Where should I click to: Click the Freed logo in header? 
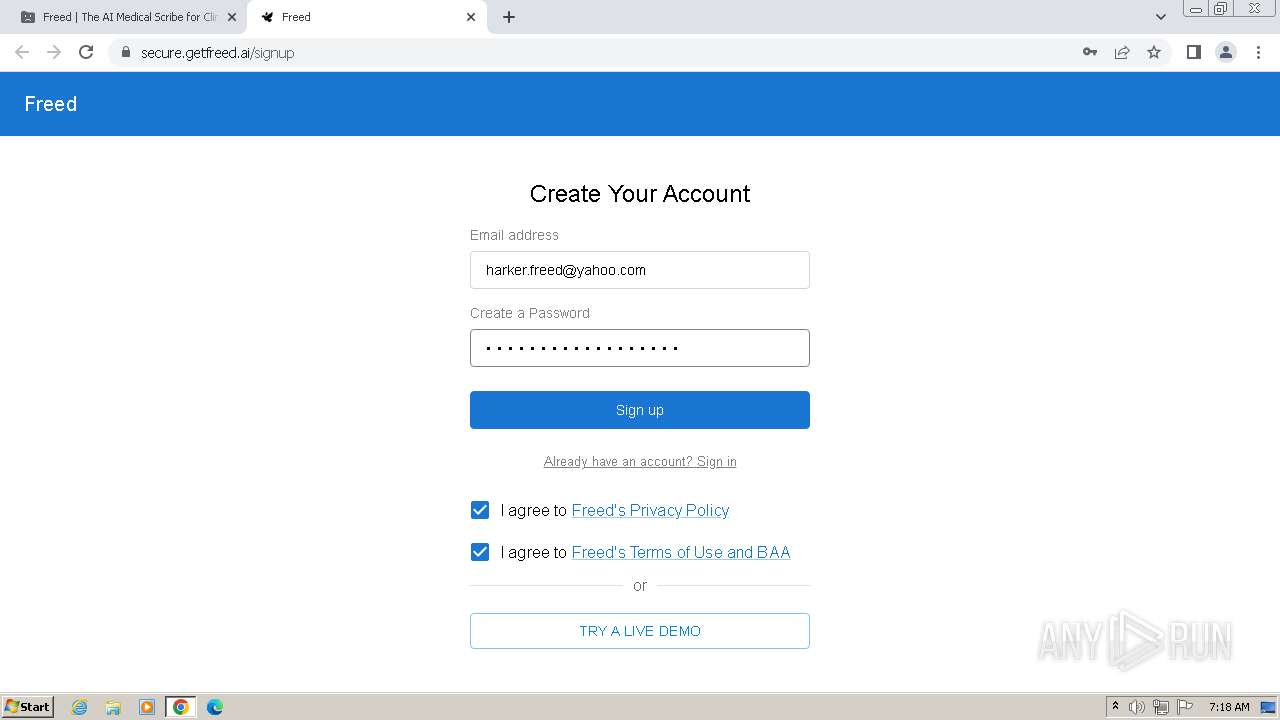pos(51,104)
